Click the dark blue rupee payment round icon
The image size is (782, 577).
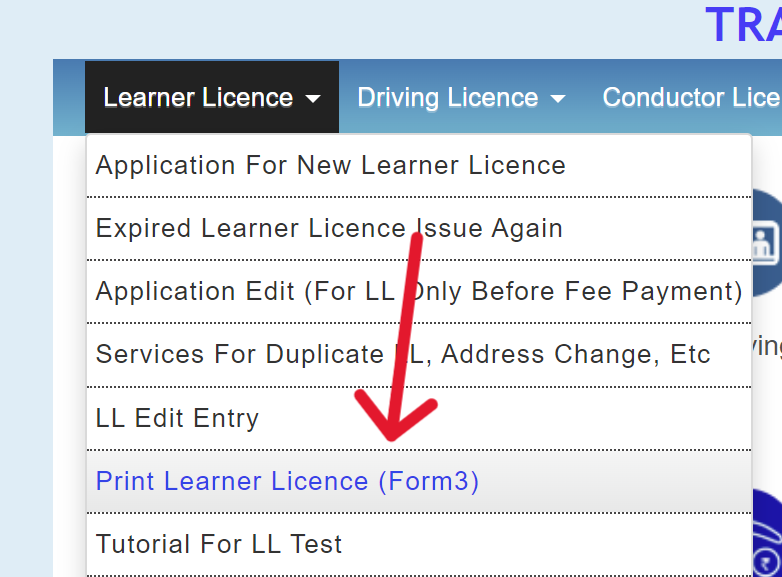[x=767, y=534]
